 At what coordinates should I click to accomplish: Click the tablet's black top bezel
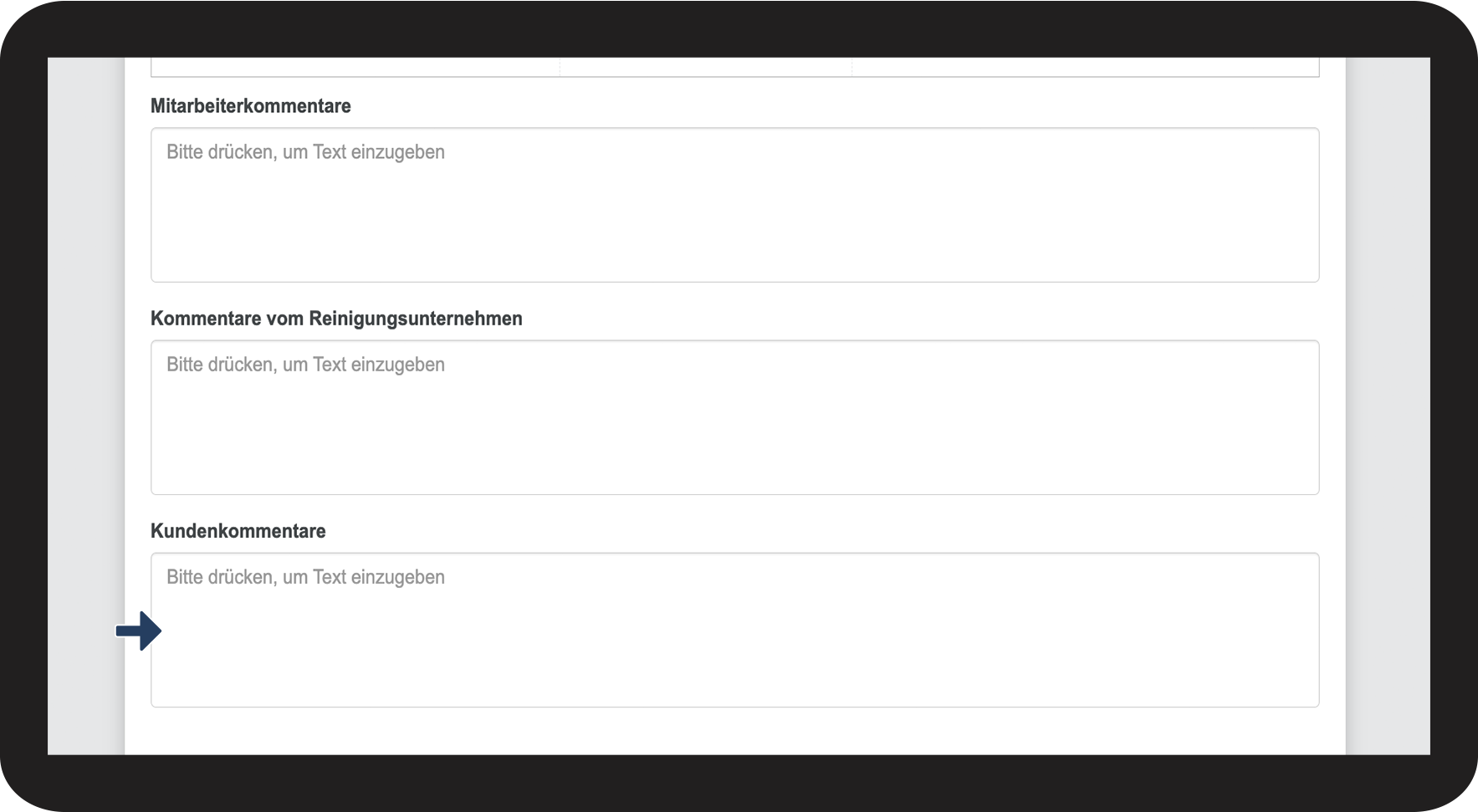point(739,29)
